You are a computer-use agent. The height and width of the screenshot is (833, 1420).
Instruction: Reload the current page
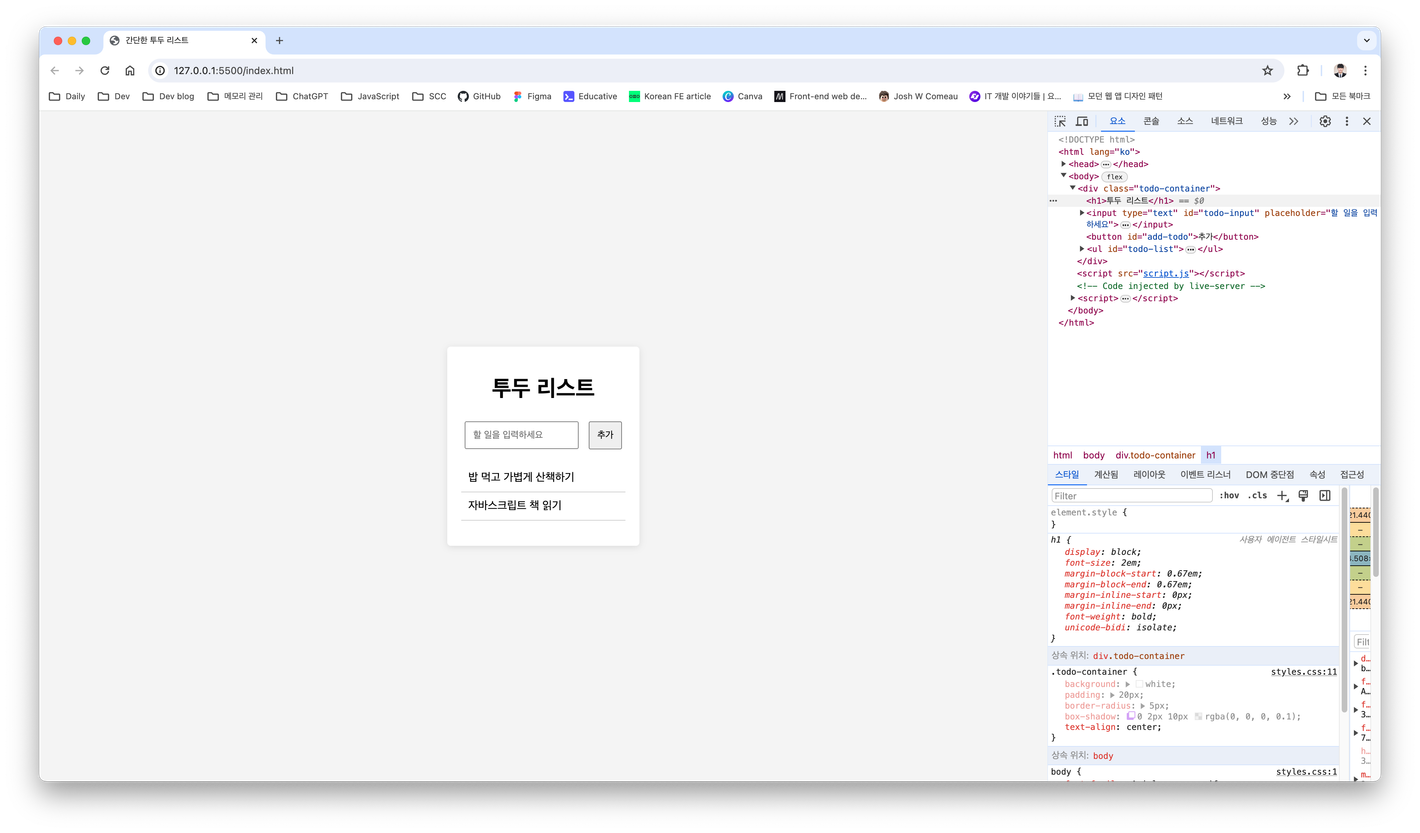coord(105,71)
